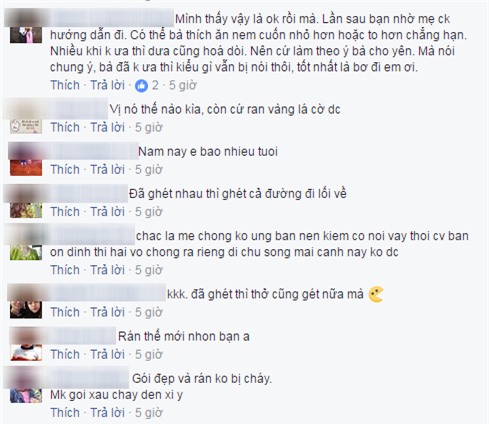Like the first comment about nem cuốn
The width and height of the screenshot is (489, 424).
tap(65, 85)
